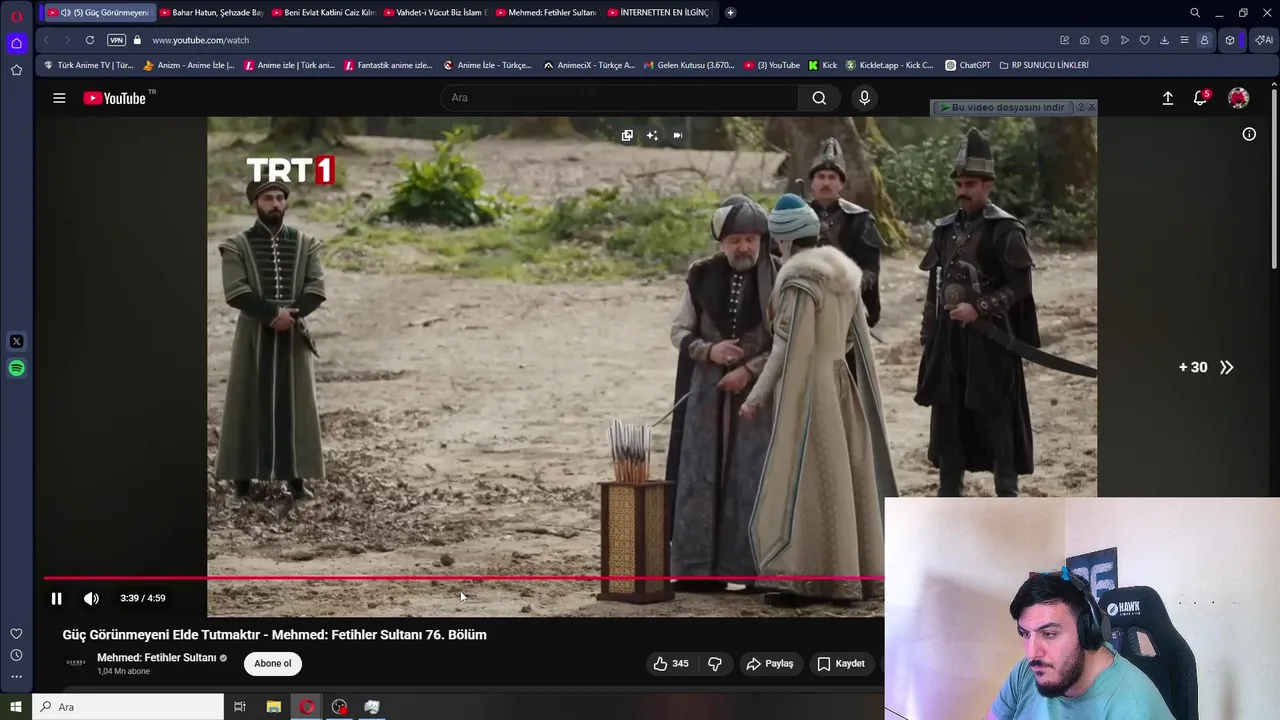
Task: Switch to 'Mehmed: Fetihler Sultanı' tab
Action: click(546, 12)
